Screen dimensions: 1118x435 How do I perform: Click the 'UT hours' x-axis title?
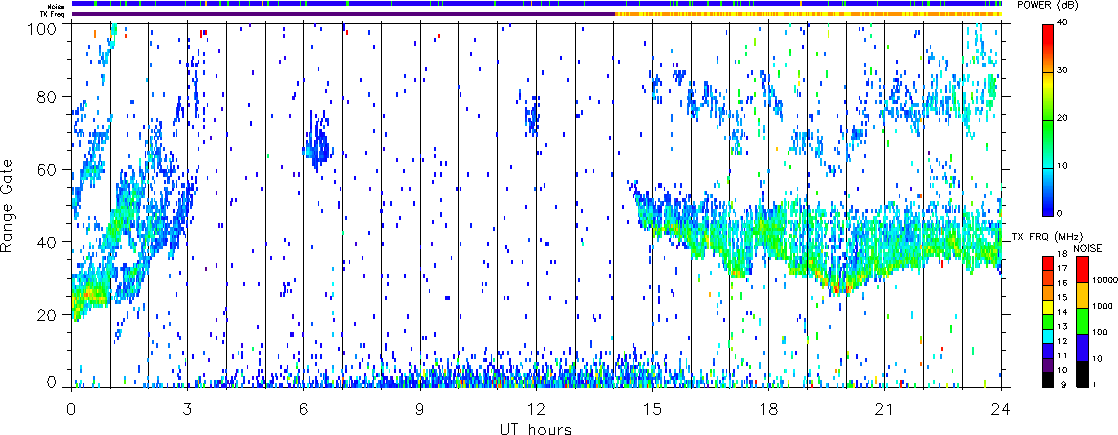tap(535, 428)
